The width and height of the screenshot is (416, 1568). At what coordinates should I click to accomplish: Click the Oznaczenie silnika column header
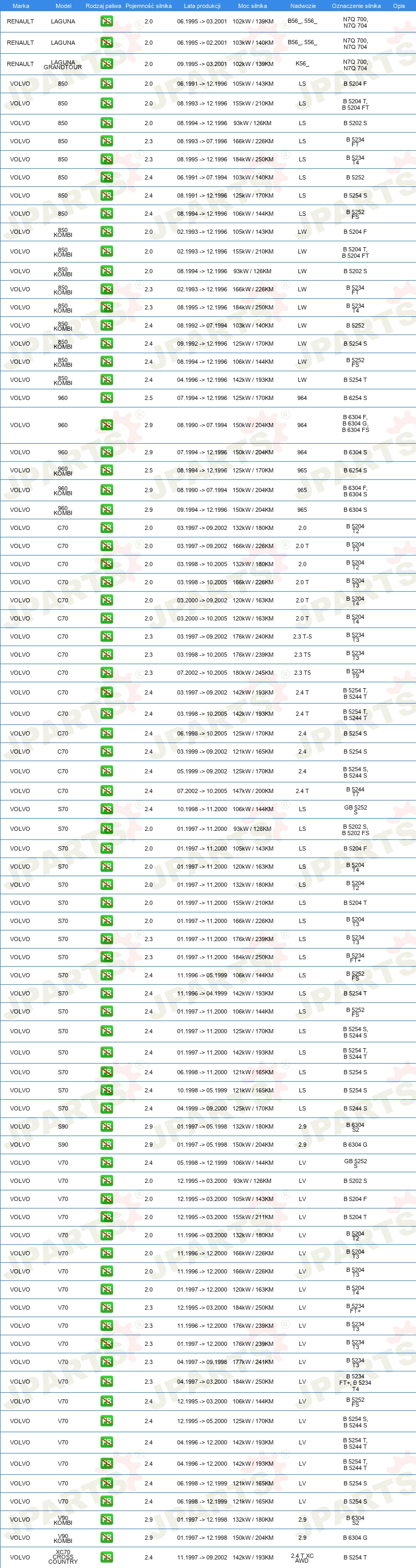(356, 5)
